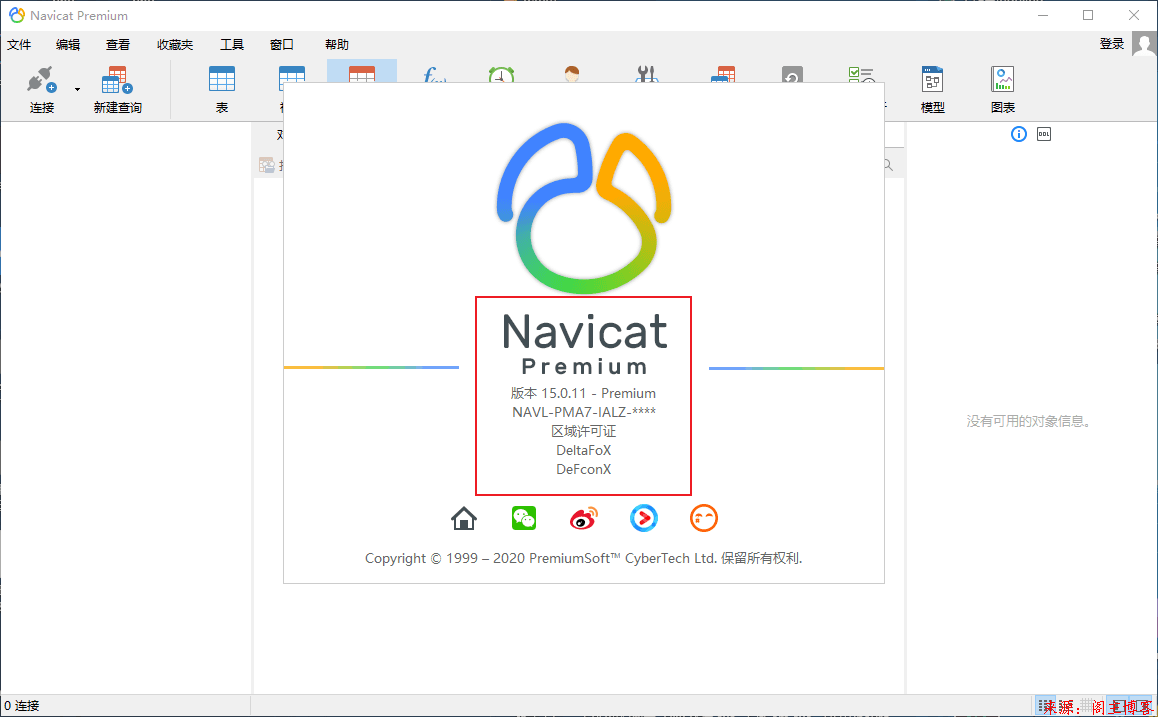Click the Navicat logo in the title bar

[x=16, y=16]
